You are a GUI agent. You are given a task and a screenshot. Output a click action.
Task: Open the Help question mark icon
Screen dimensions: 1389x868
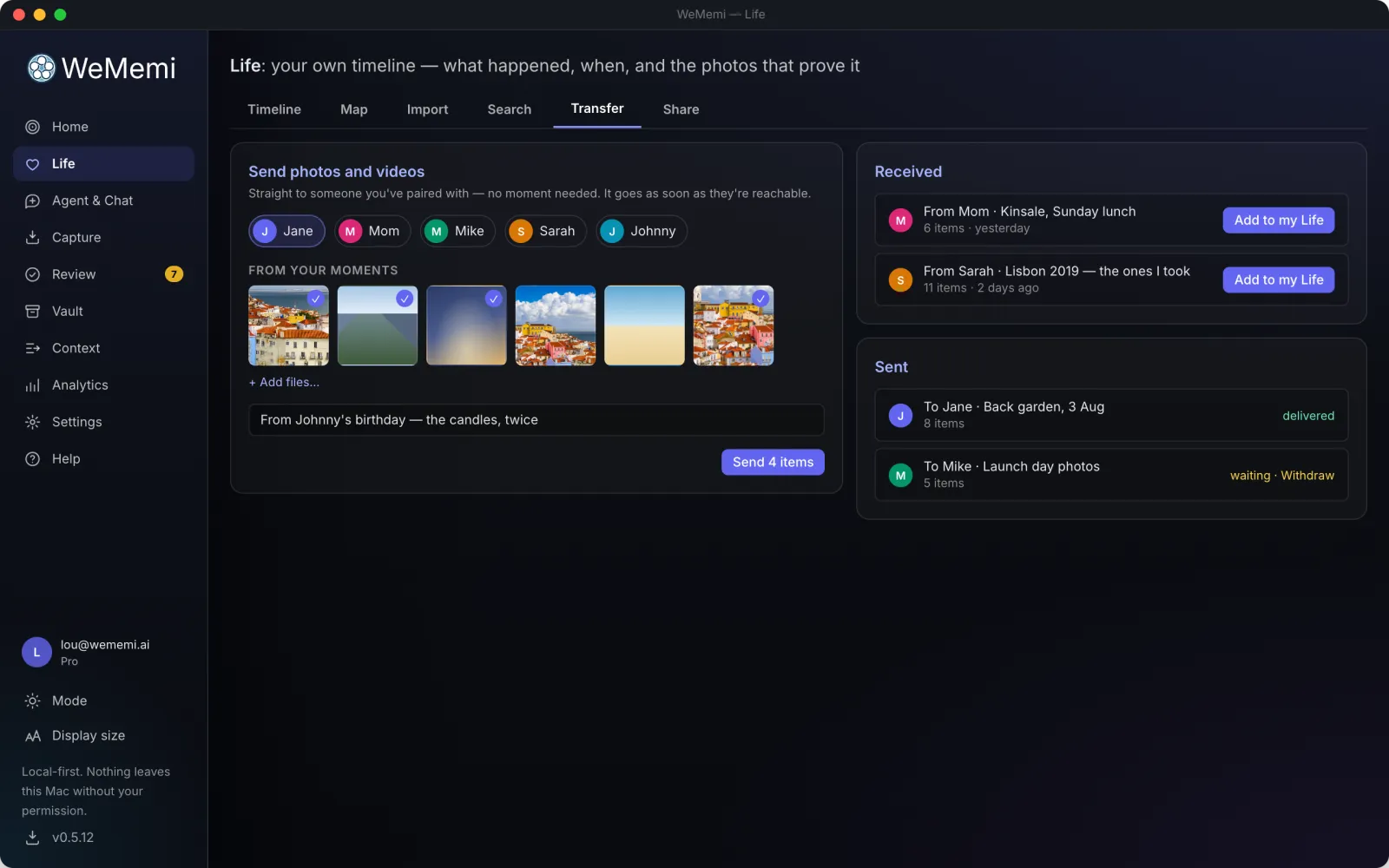32,458
